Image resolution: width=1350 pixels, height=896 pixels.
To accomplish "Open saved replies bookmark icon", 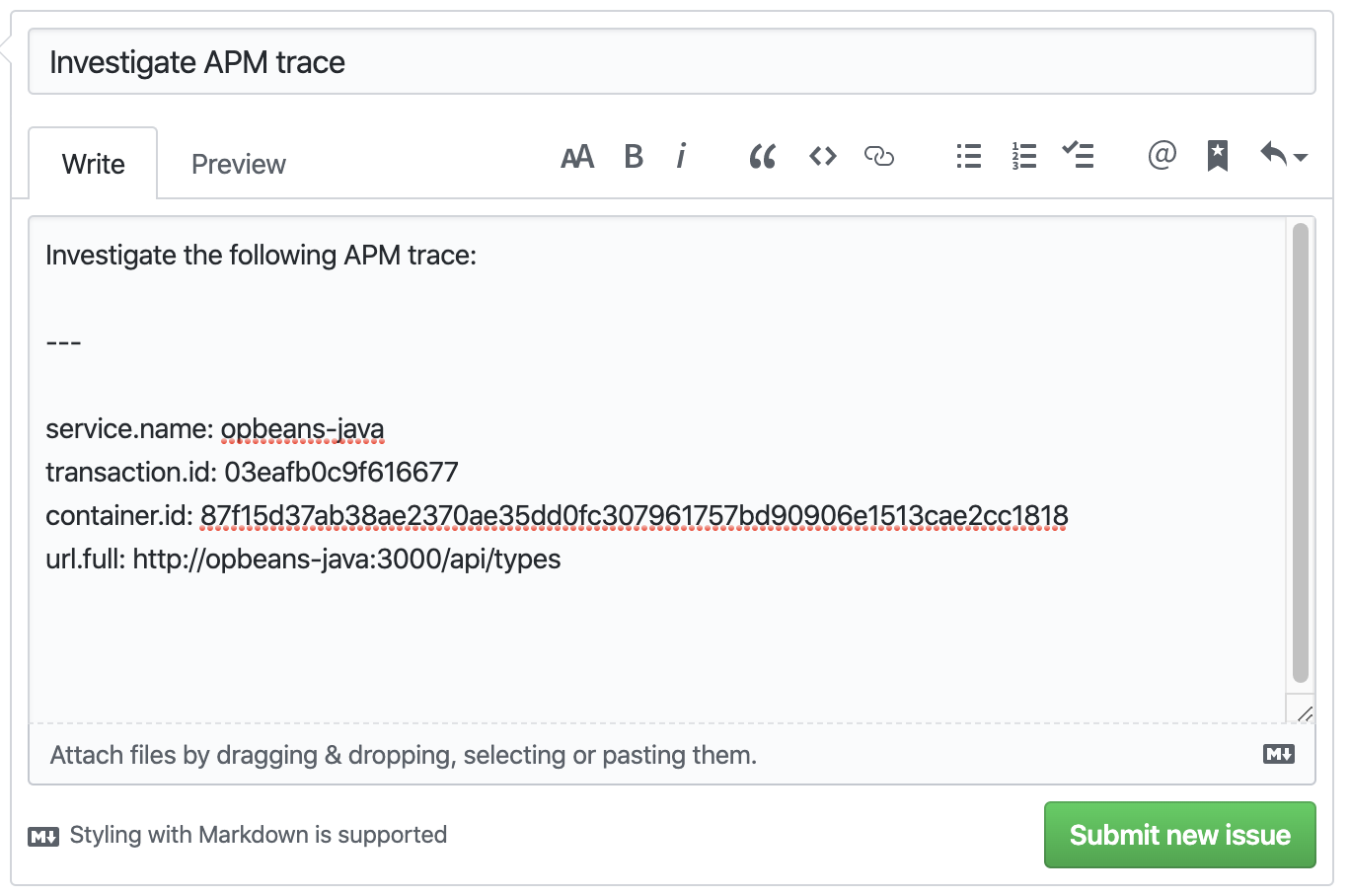I will tap(1217, 156).
